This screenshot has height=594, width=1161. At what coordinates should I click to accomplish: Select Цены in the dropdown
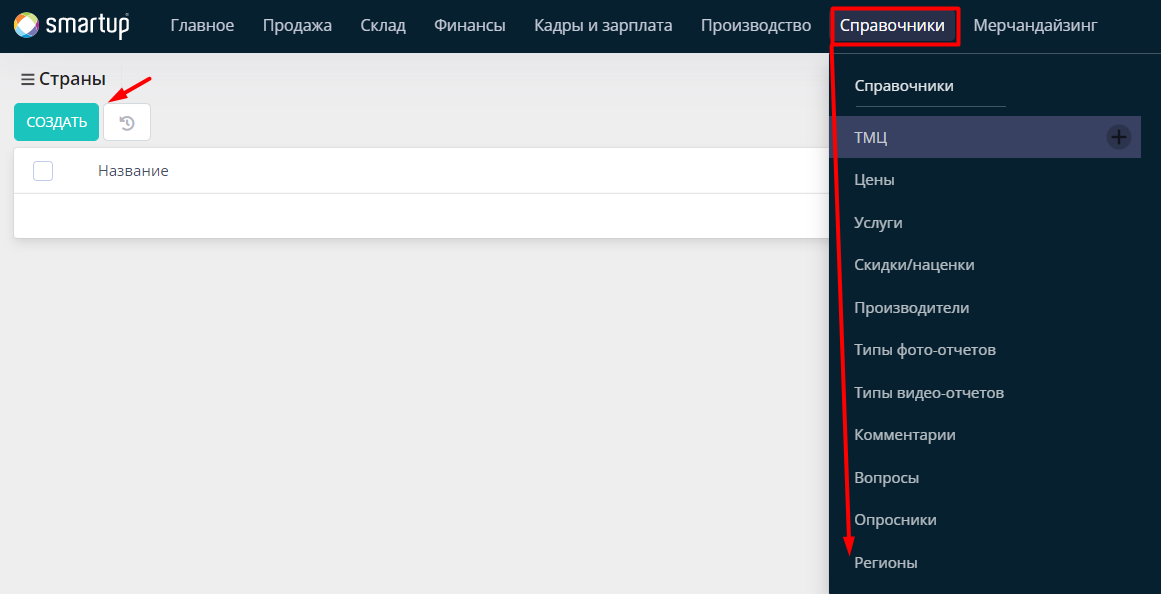pyautogui.click(x=874, y=180)
